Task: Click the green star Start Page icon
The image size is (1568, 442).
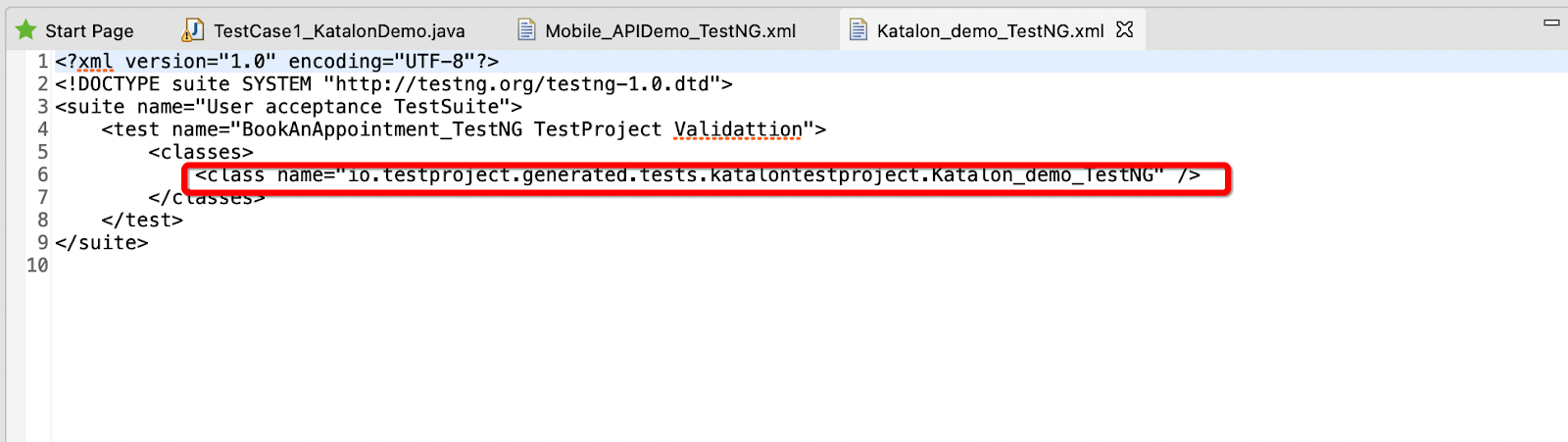Action: (26, 30)
